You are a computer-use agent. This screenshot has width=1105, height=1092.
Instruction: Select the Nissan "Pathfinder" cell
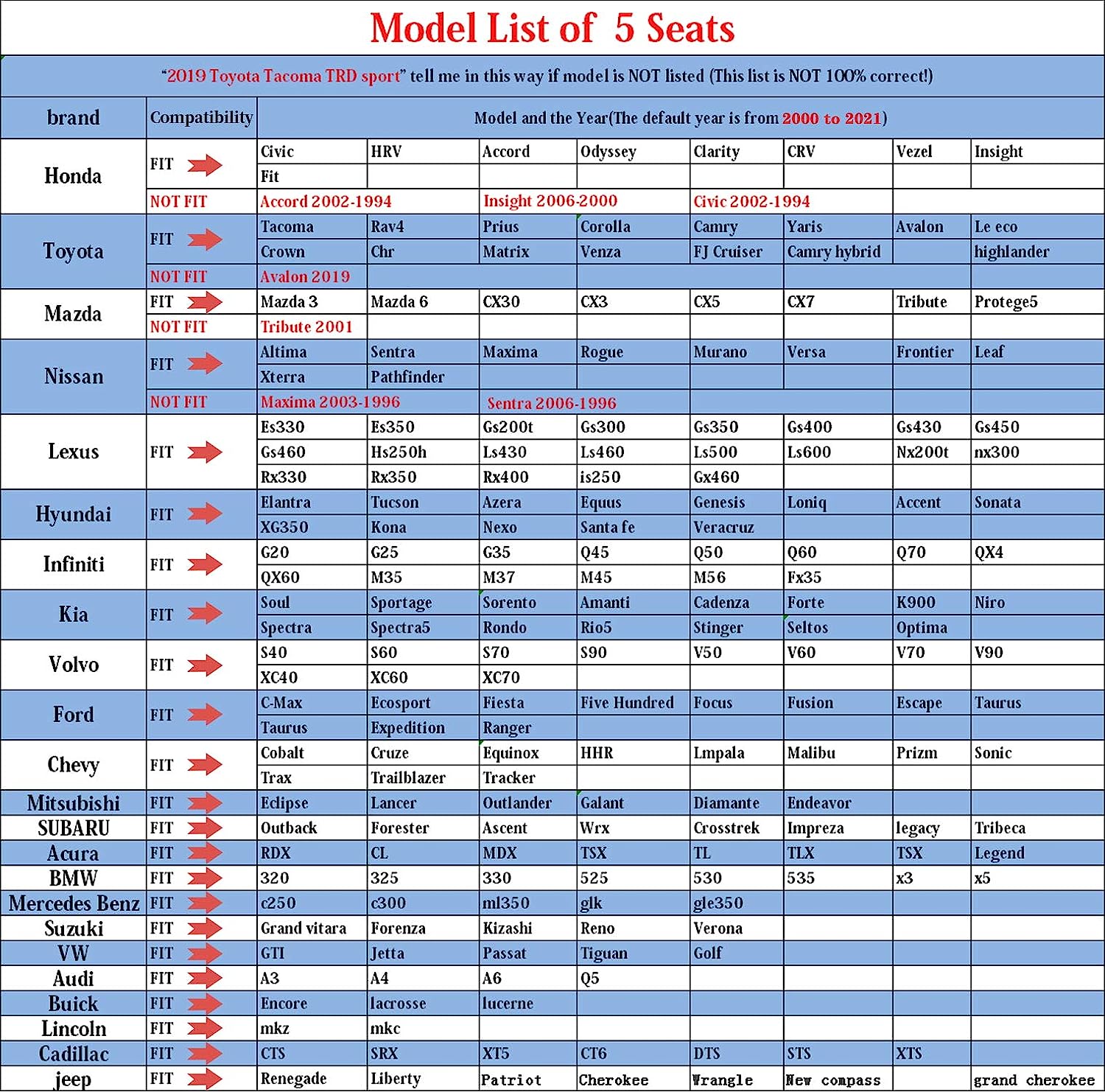(x=407, y=377)
